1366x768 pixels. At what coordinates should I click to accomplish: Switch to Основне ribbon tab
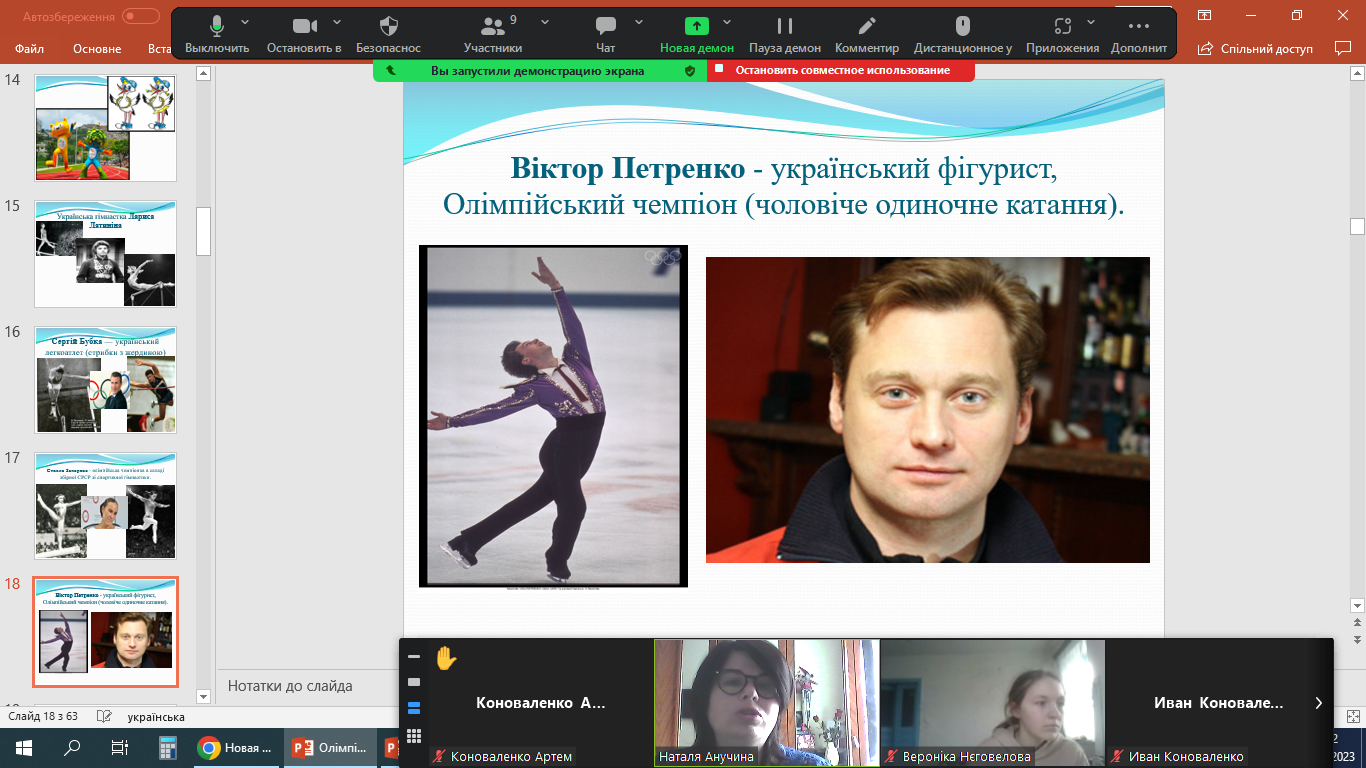pos(97,48)
